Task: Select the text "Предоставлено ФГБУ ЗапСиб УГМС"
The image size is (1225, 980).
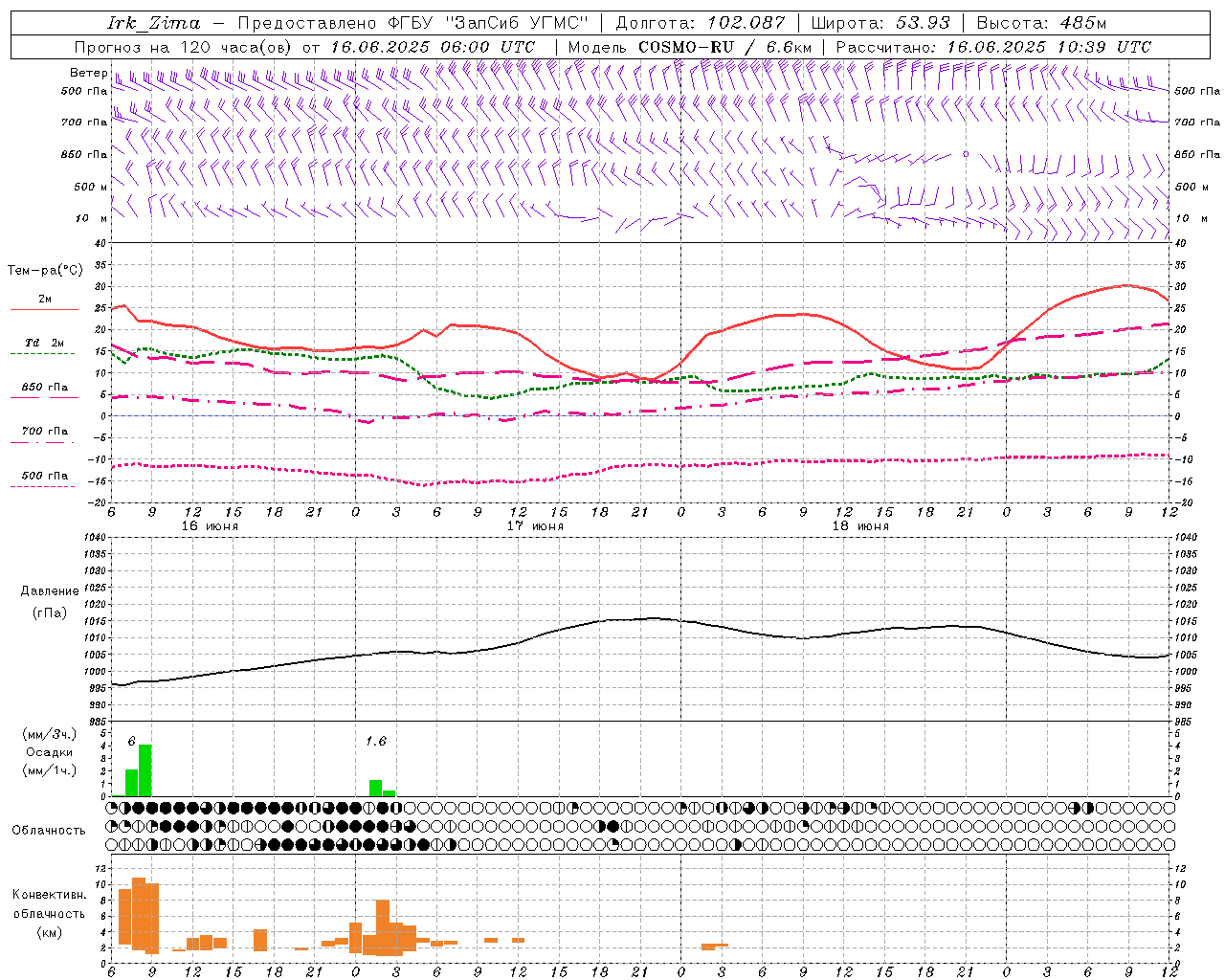Action: [x=412, y=23]
